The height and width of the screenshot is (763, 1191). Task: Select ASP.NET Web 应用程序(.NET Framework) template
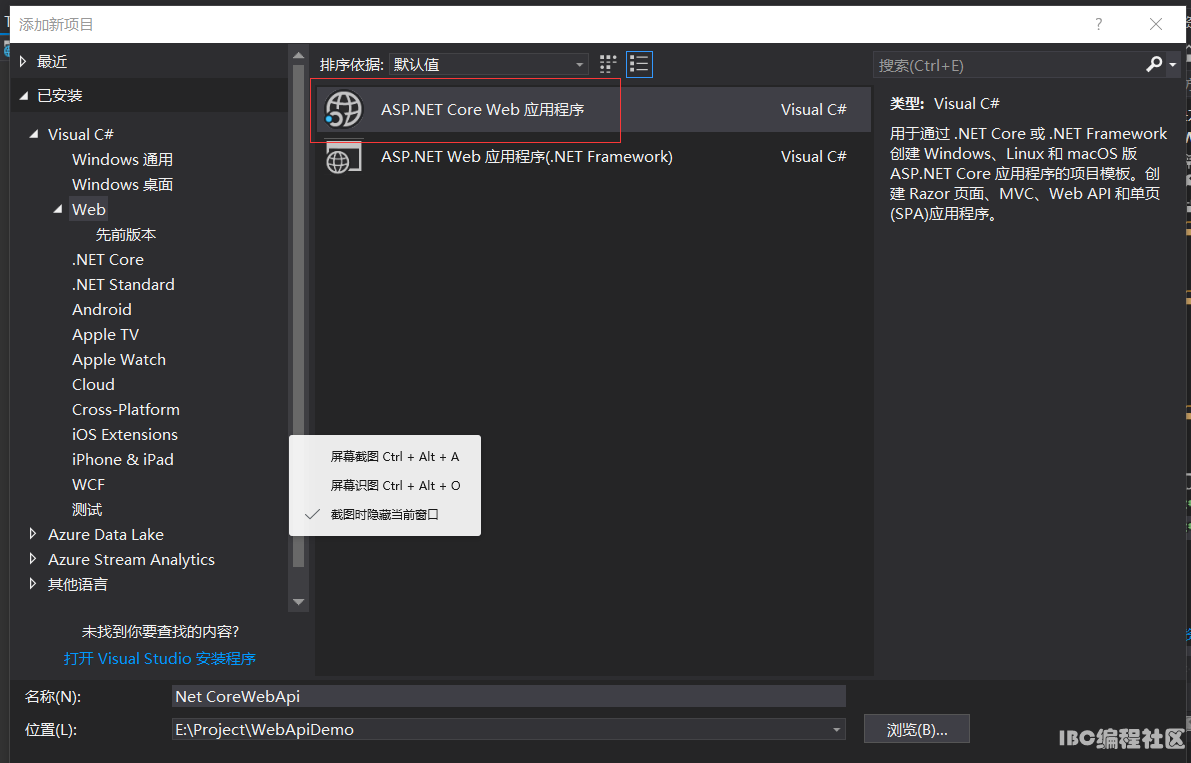click(592, 156)
